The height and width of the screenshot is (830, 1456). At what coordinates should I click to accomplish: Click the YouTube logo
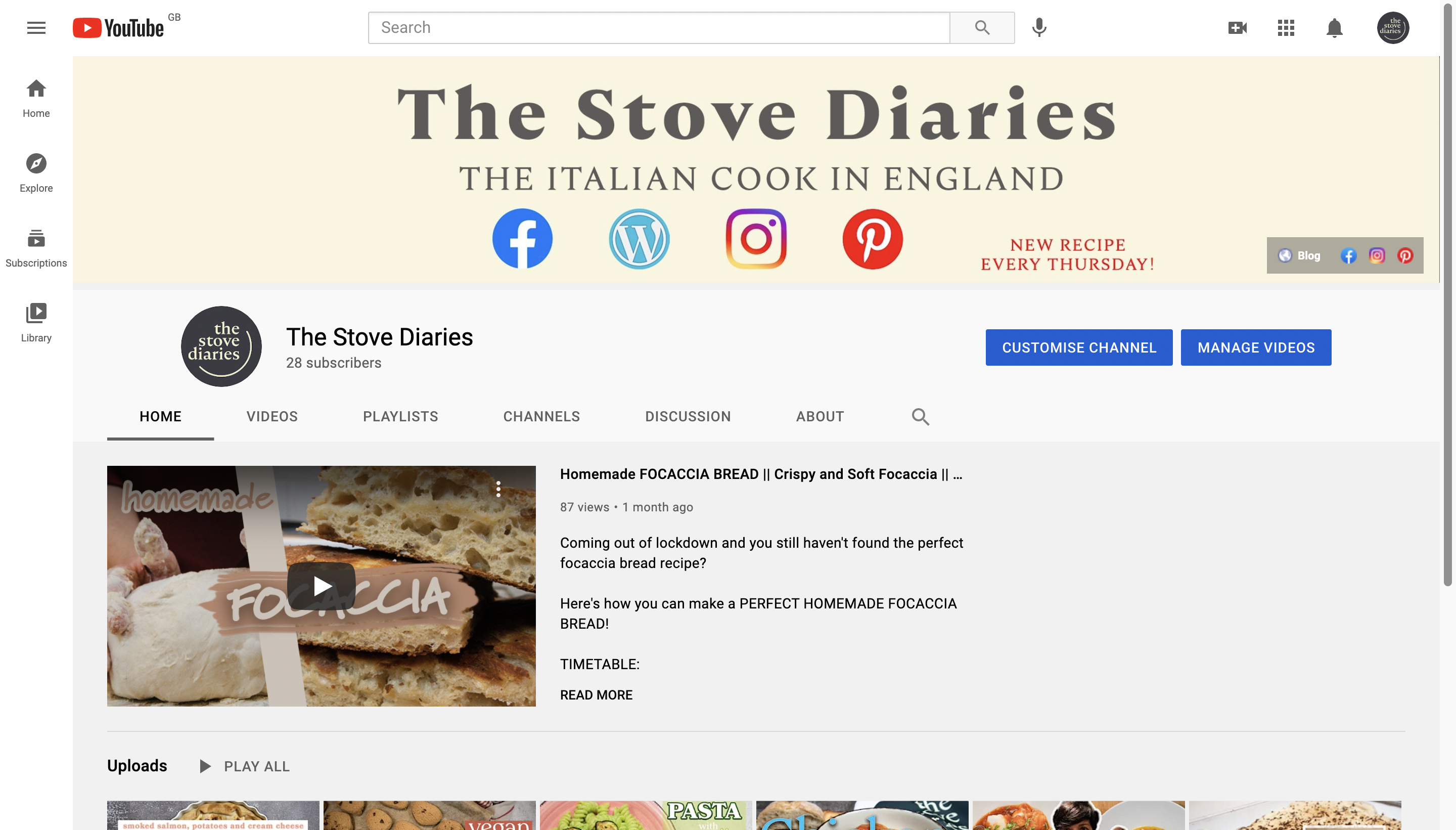click(x=118, y=28)
